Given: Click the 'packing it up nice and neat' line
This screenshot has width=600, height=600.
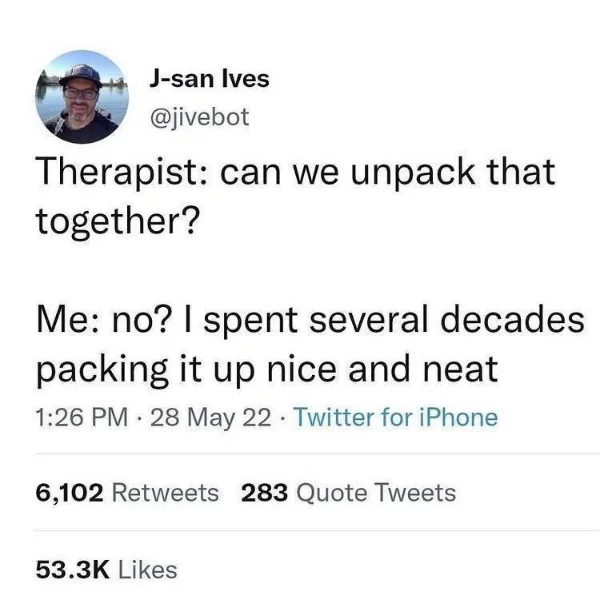Looking at the screenshot, I should pyautogui.click(x=267, y=370).
